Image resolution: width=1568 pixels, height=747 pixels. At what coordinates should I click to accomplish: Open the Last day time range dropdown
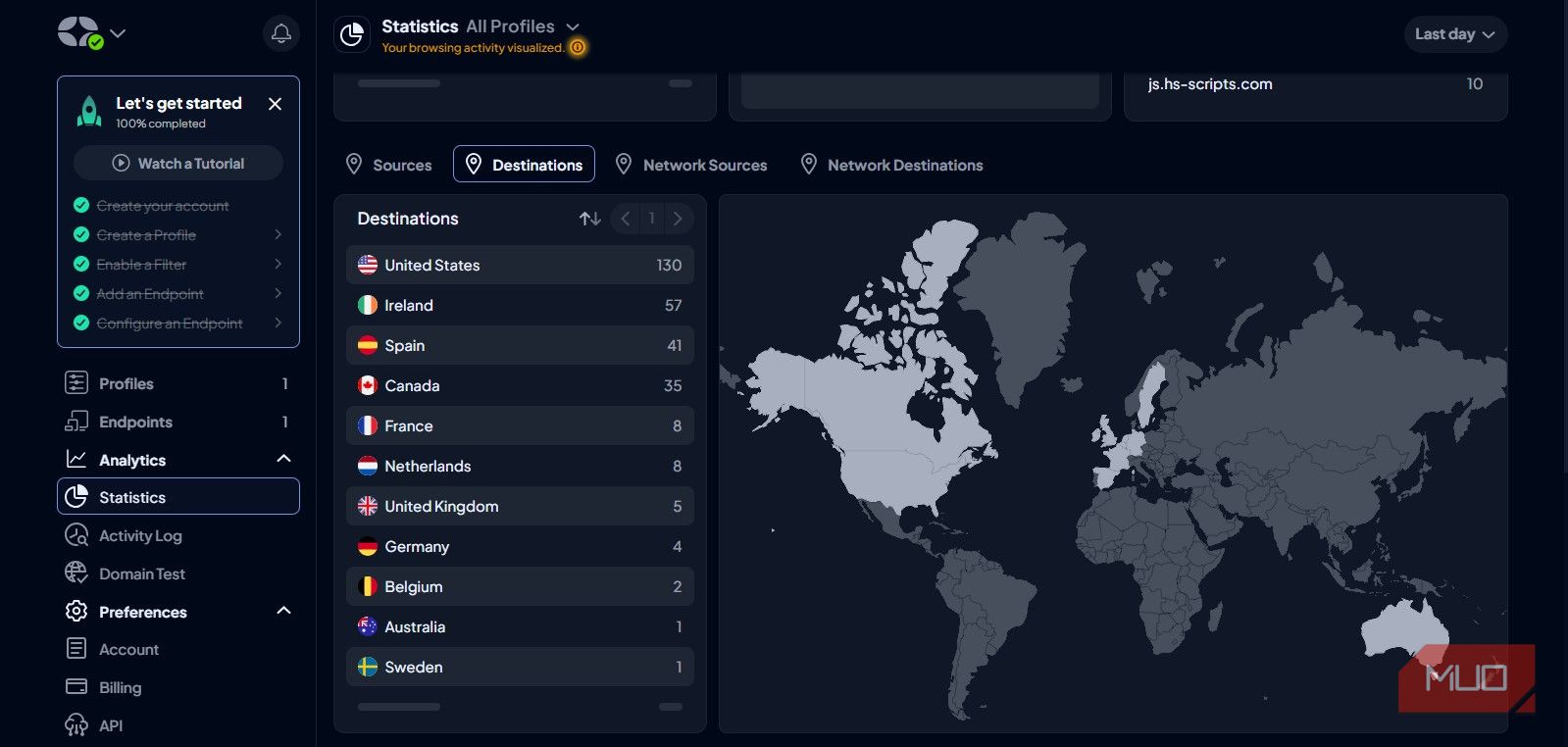click(x=1455, y=34)
